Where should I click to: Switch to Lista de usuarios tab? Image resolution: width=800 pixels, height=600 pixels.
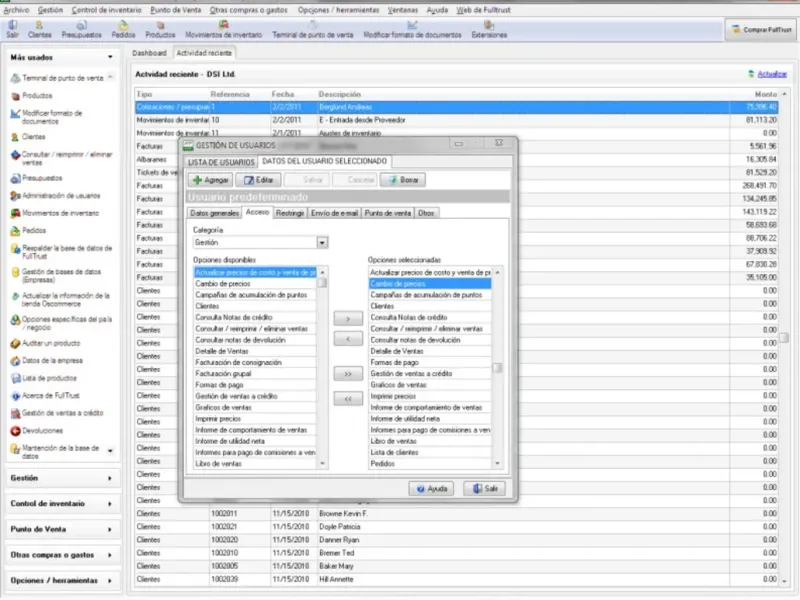221,162
